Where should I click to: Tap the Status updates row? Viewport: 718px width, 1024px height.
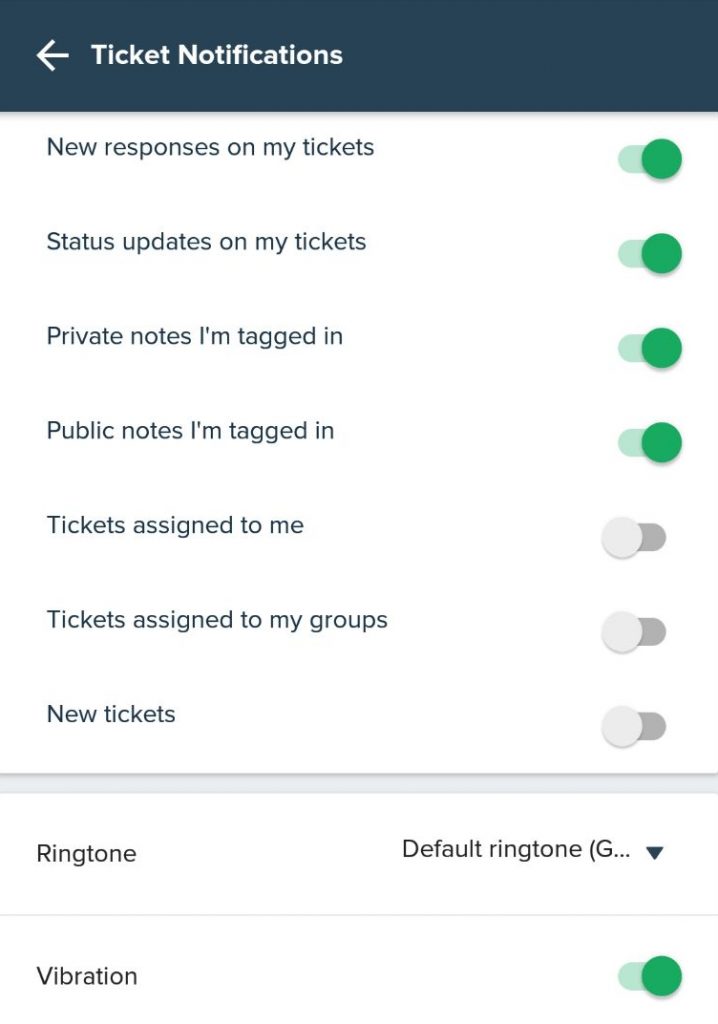tap(206, 241)
